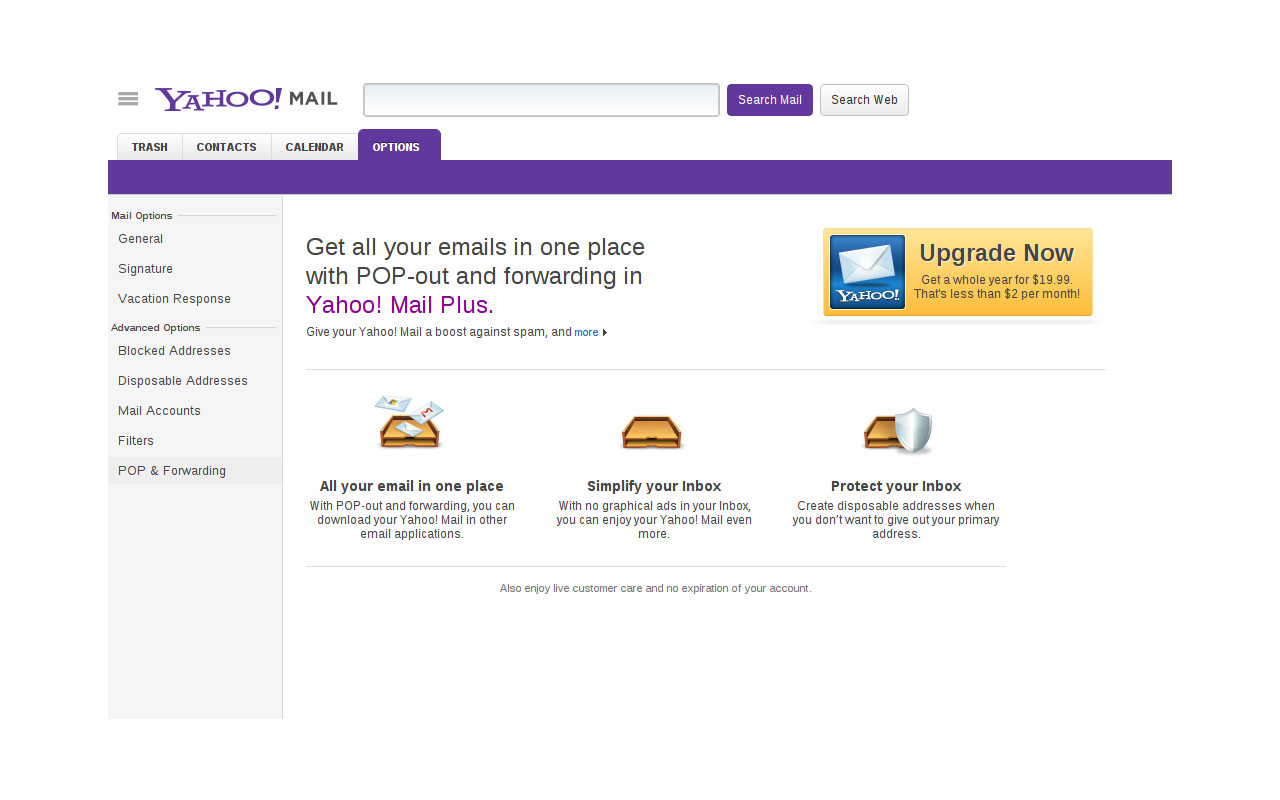Click the Search Mail button
The width and height of the screenshot is (1280, 800).
pos(770,100)
